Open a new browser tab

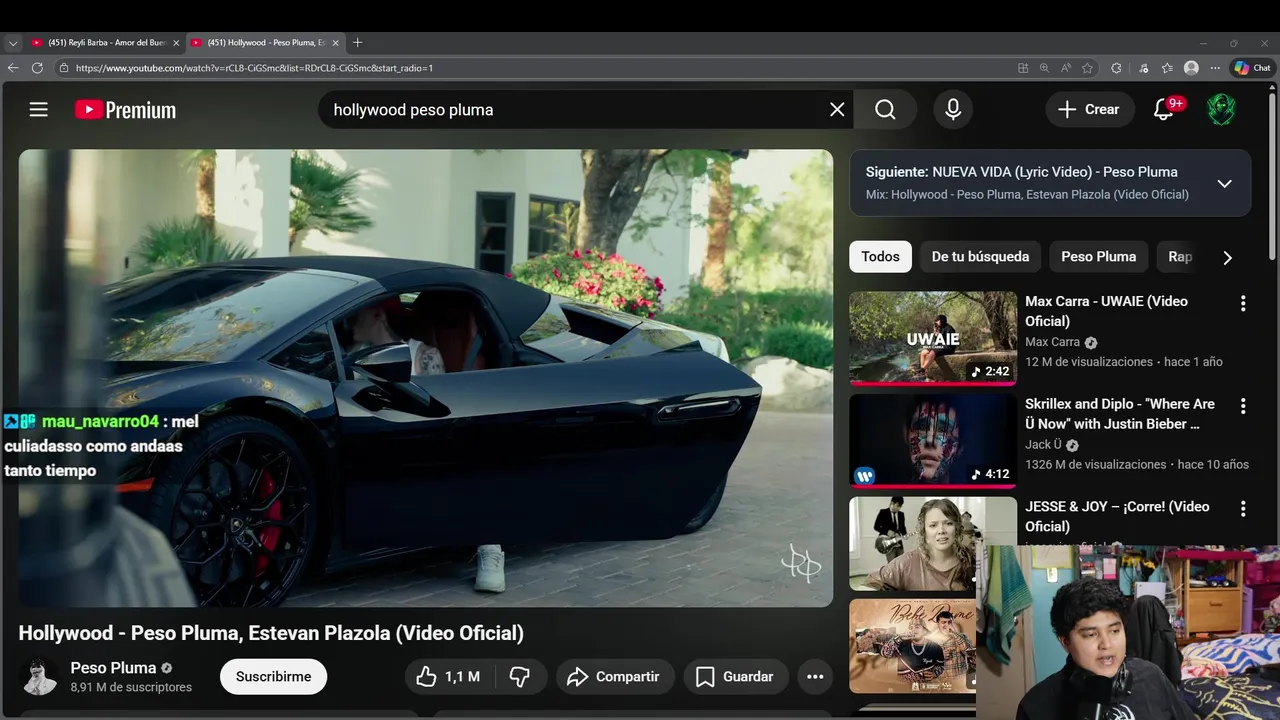click(x=357, y=43)
